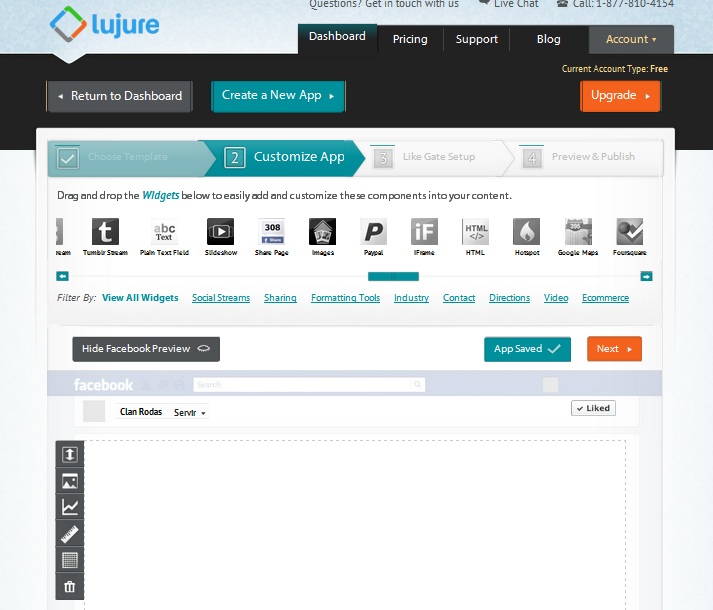Screen dimensions: 713x610
Task: Select the Tumblr Stream widget
Action: tap(106, 232)
